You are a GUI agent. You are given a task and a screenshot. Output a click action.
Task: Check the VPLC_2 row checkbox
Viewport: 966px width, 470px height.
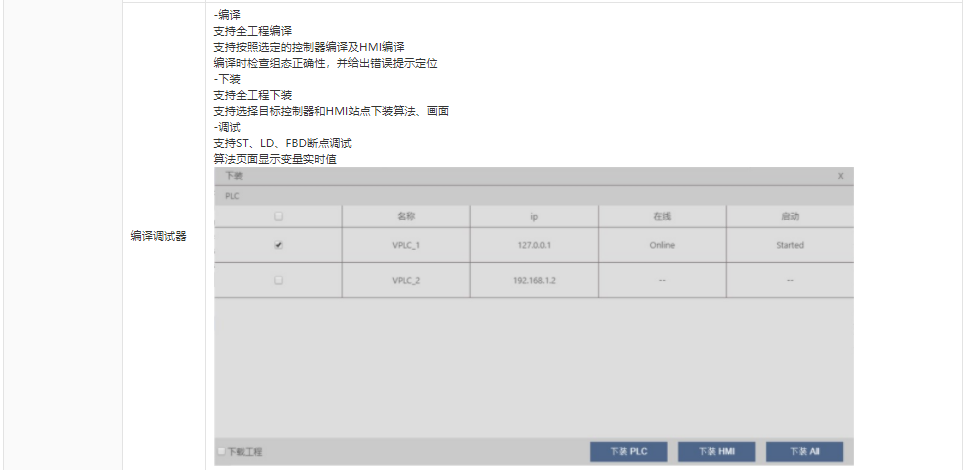coord(278,281)
